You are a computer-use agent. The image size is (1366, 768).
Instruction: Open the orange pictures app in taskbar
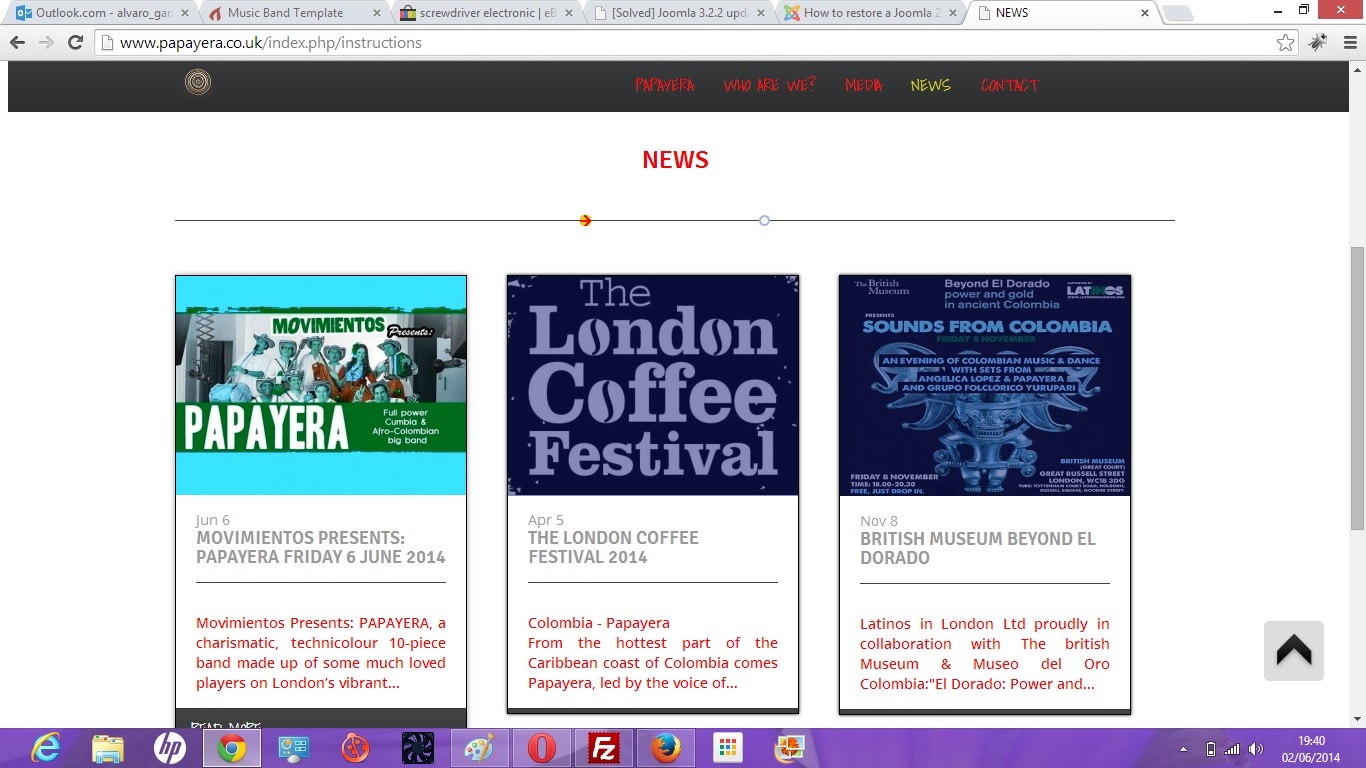tap(790, 748)
